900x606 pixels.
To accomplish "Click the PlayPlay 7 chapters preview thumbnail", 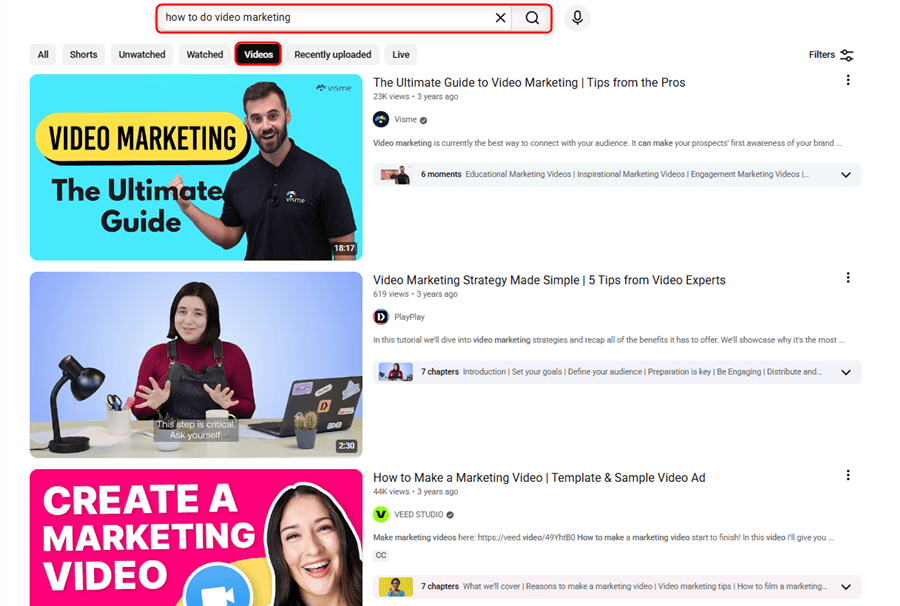I will 395,372.
